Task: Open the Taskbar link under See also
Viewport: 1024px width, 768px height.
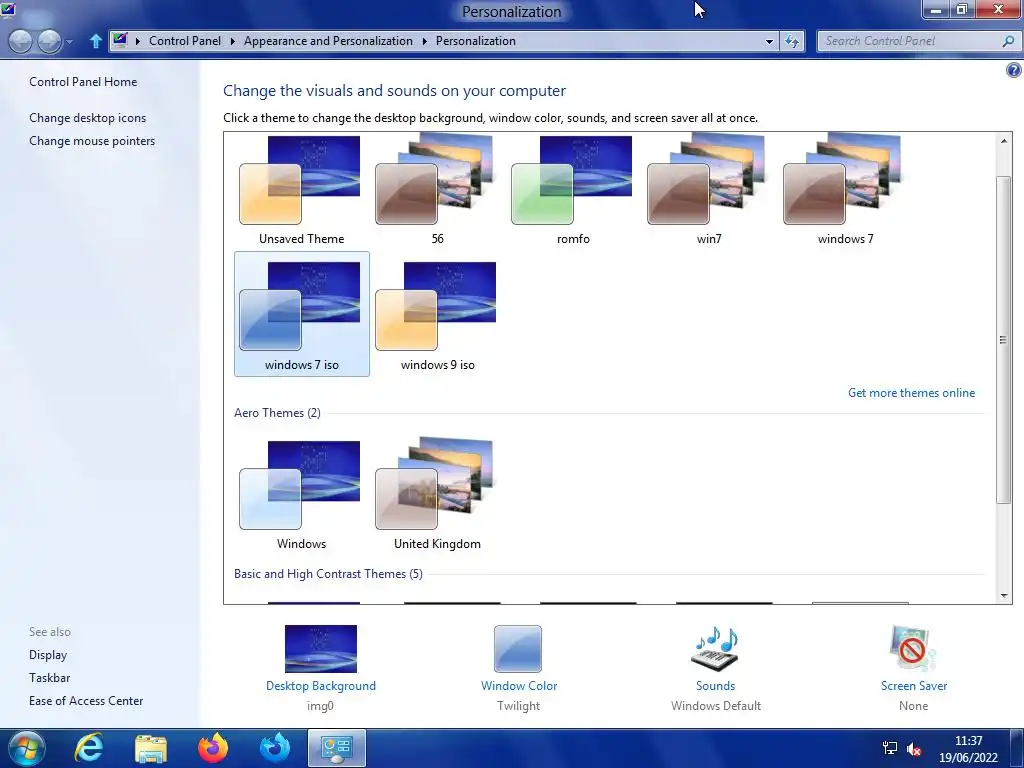Action: [49, 677]
